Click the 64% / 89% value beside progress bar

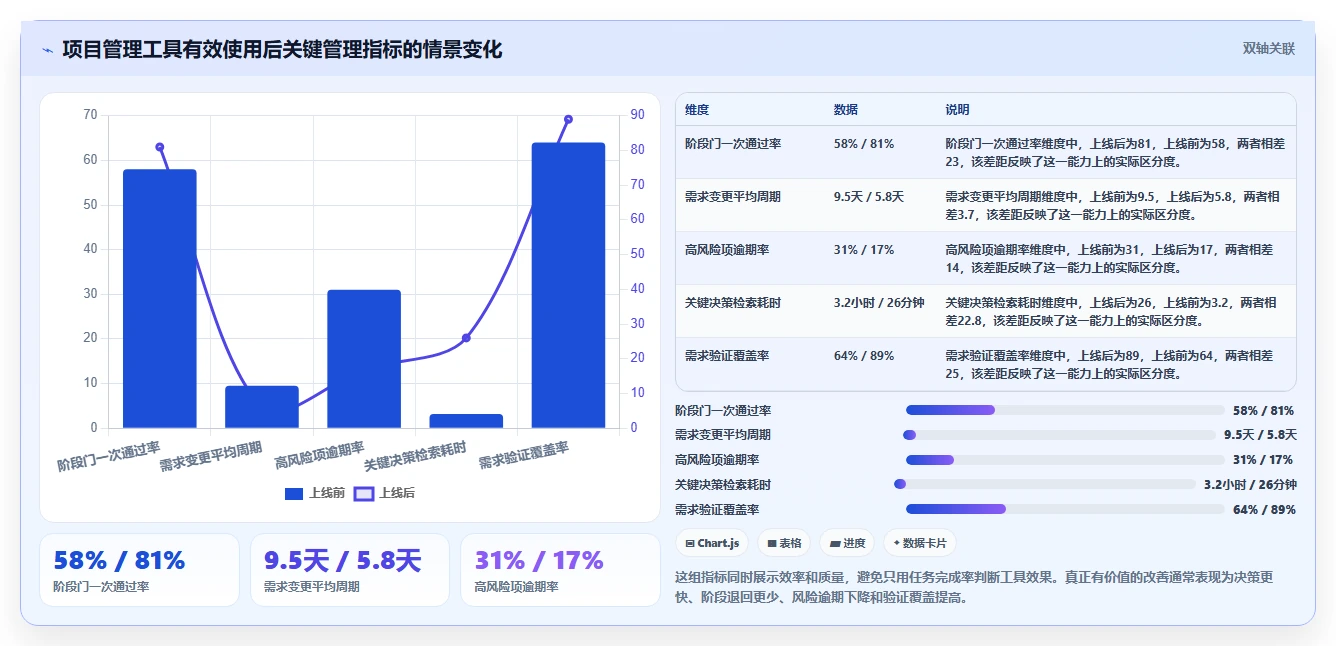(1264, 510)
